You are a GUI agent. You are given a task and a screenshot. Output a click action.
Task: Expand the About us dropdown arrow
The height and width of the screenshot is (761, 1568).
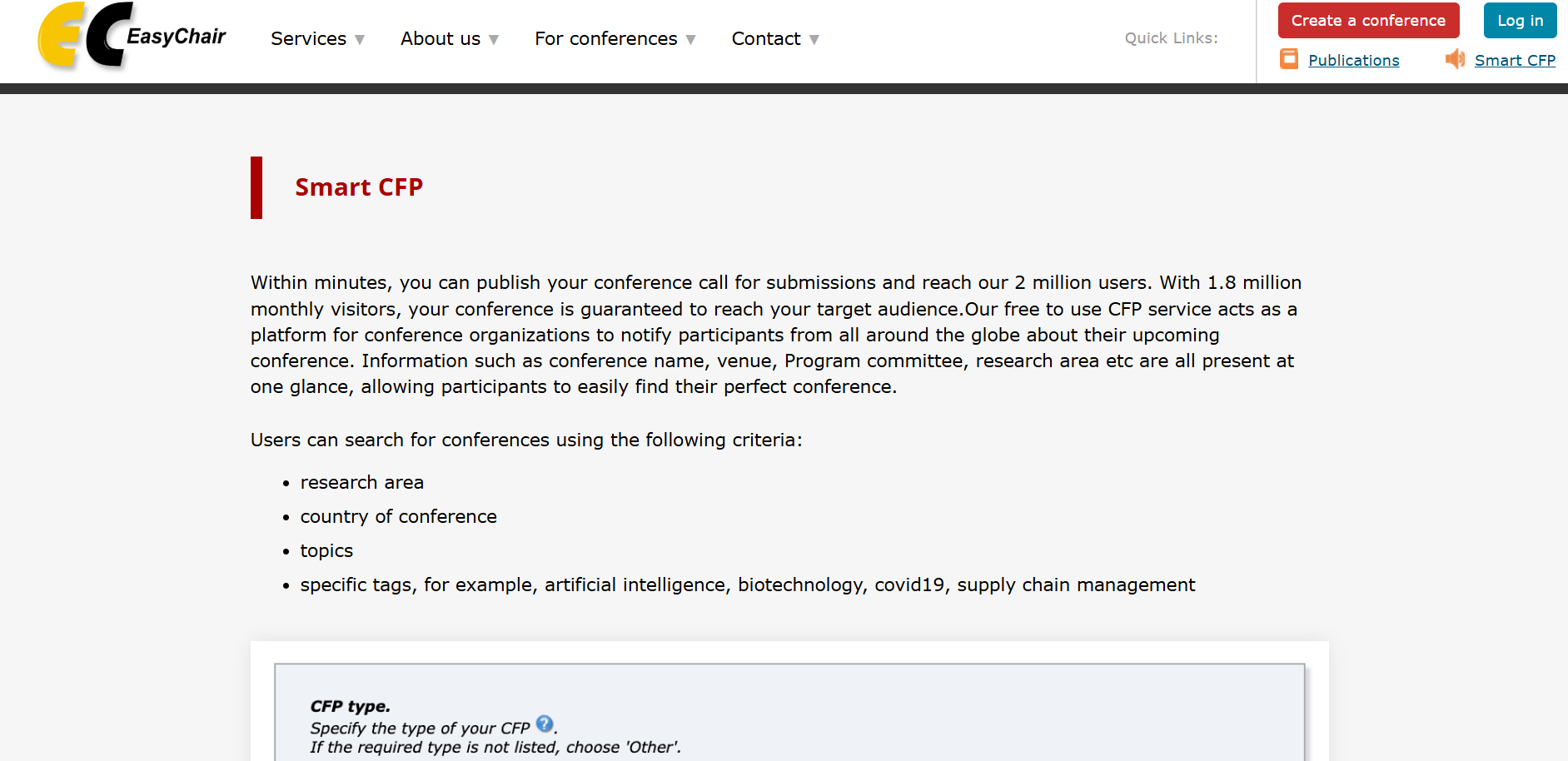click(x=494, y=40)
